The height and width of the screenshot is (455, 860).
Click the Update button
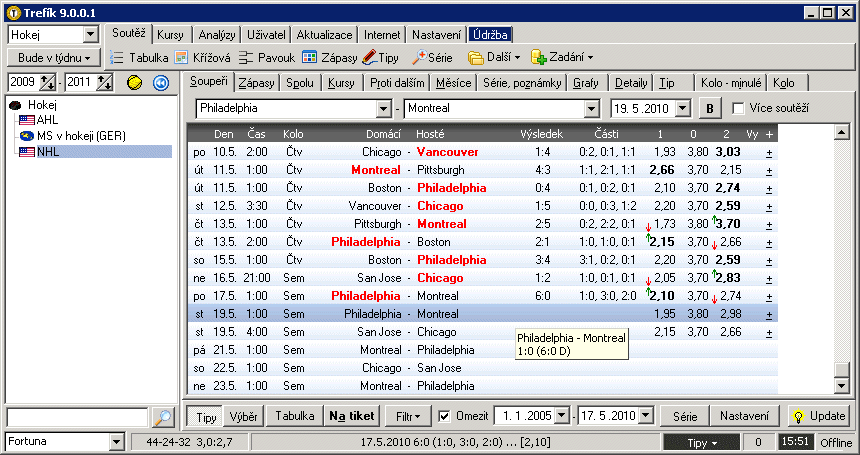click(819, 416)
